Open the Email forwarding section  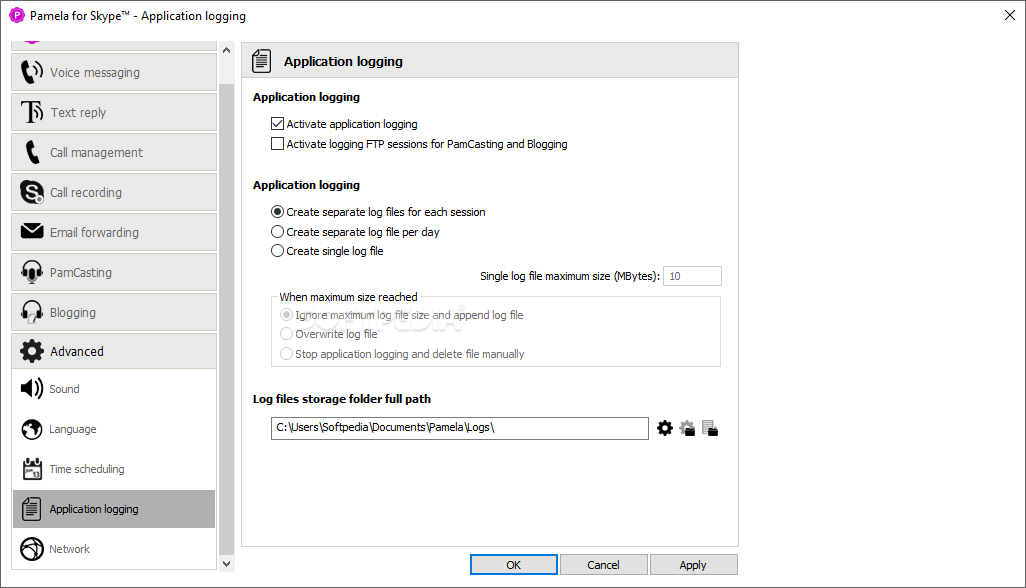point(114,232)
